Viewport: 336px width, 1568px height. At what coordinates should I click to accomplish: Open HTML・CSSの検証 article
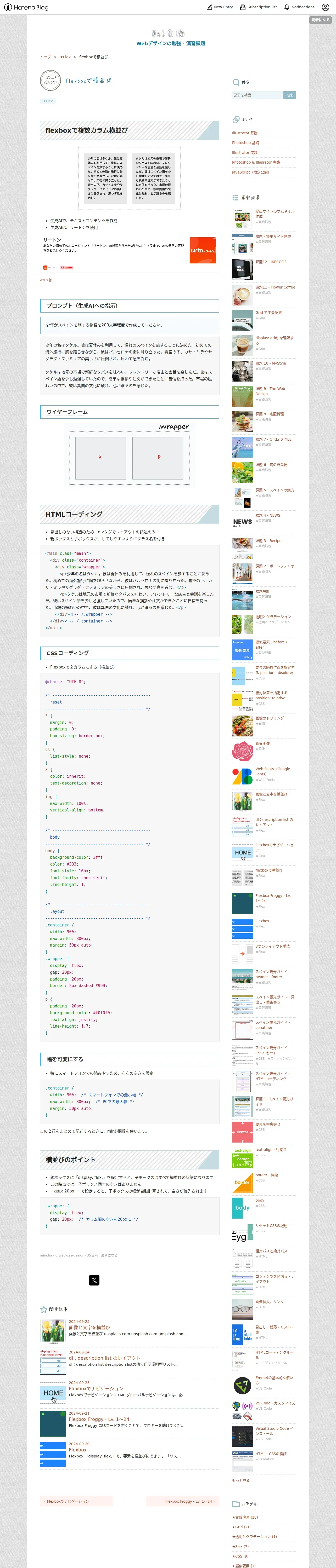tap(271, 1454)
